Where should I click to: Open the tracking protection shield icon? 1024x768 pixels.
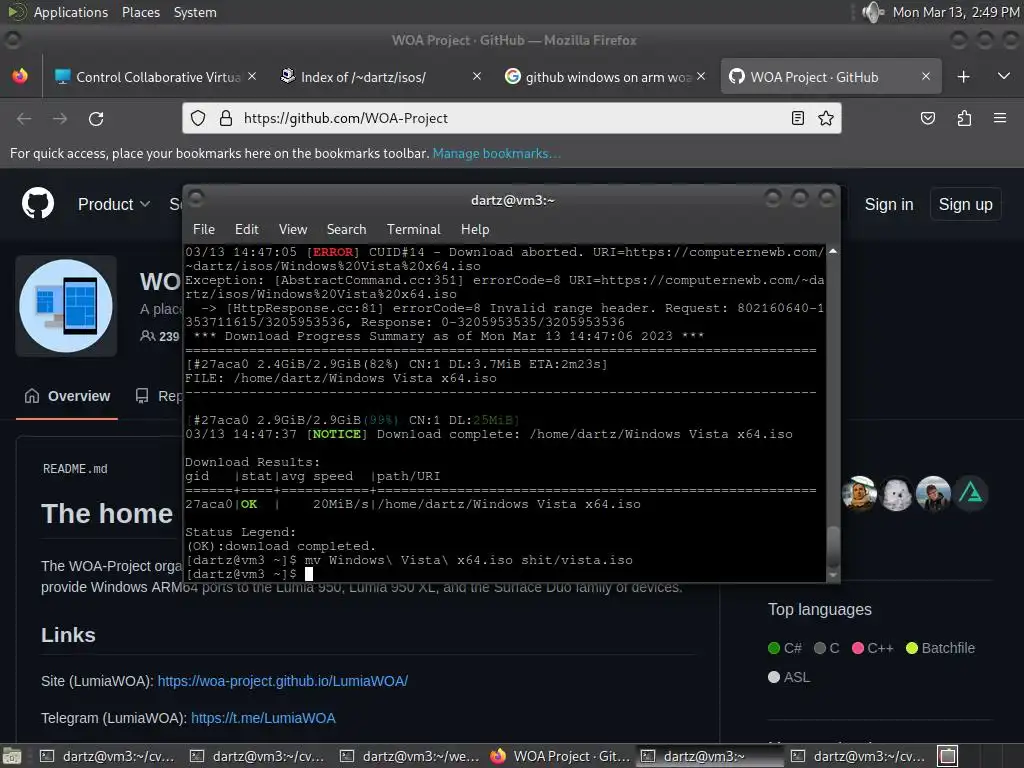[x=198, y=118]
